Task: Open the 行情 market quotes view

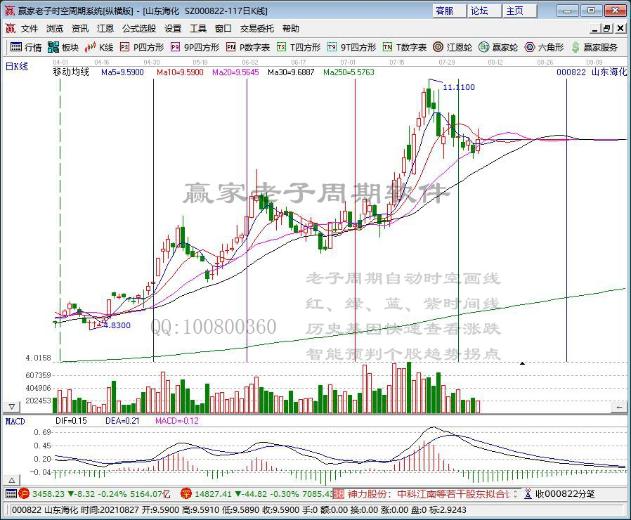Action: click(x=26, y=47)
